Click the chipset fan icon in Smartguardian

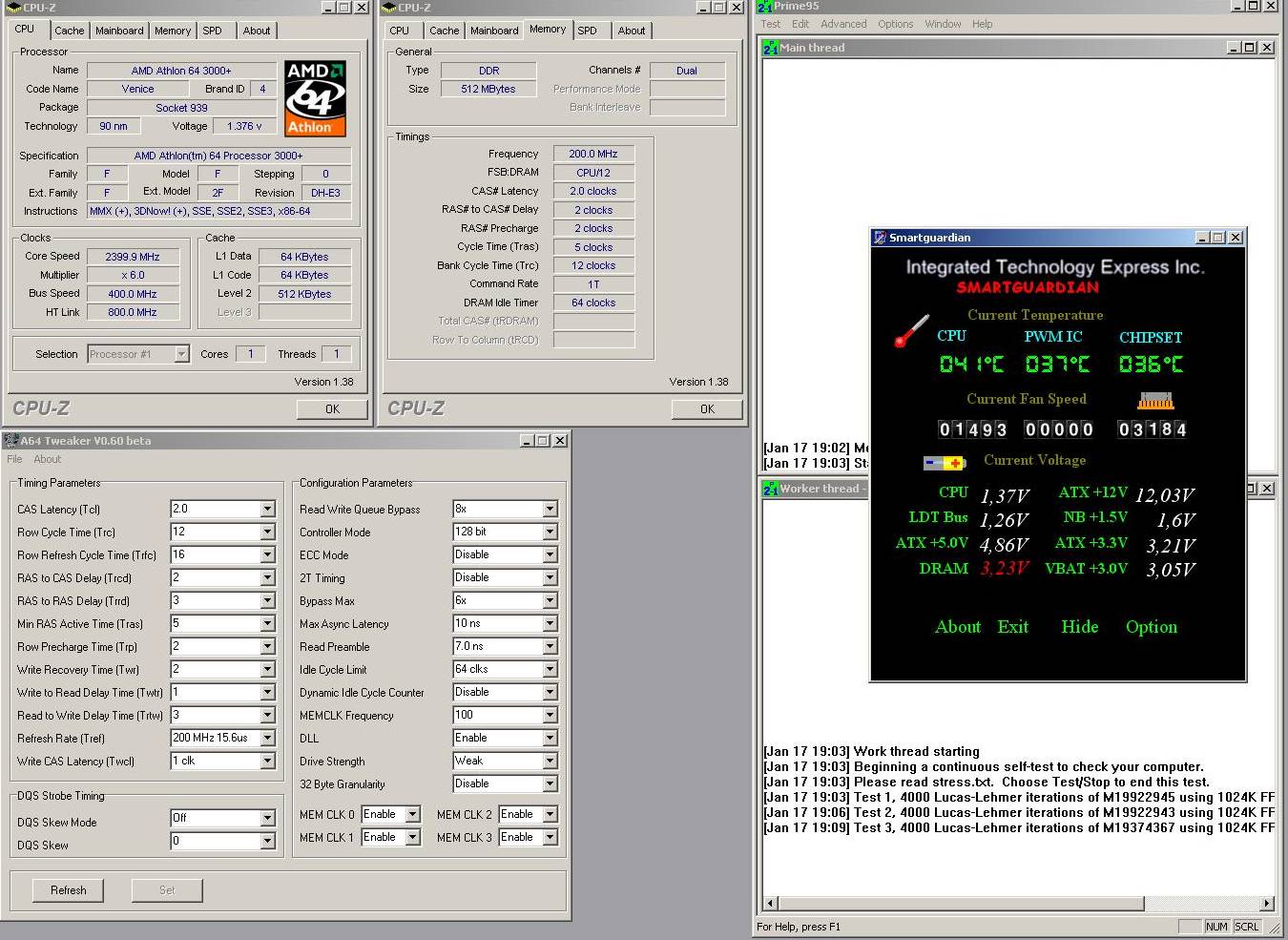click(x=1154, y=401)
